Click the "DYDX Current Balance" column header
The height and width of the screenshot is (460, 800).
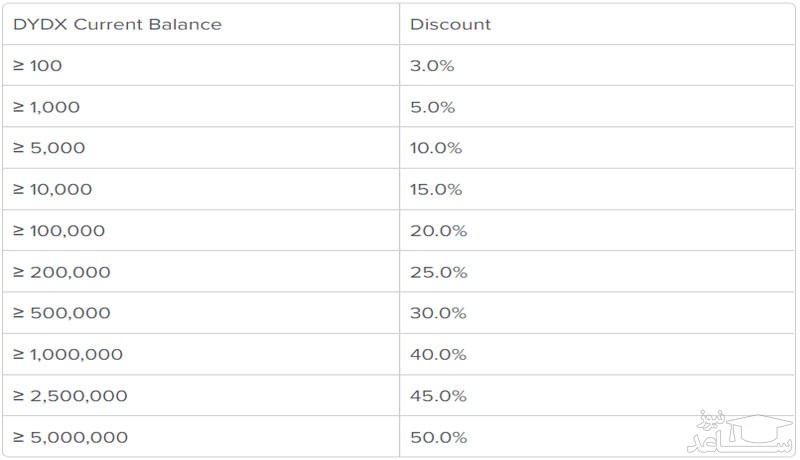117,24
